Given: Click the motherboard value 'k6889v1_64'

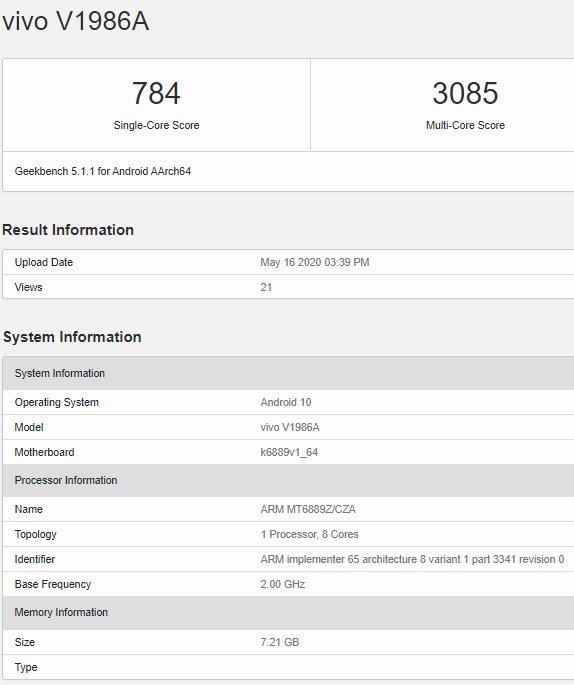Looking at the screenshot, I should pyautogui.click(x=289, y=452).
